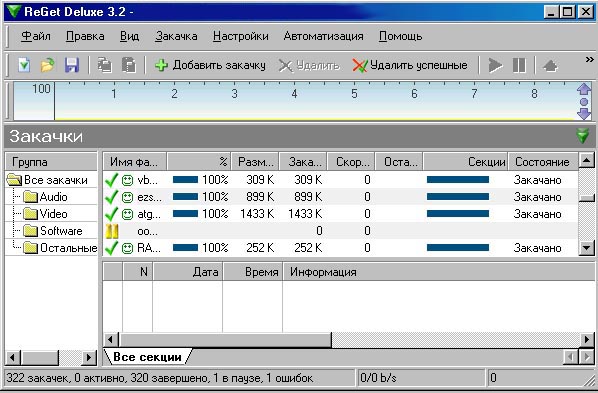Click Удалить успешные button

[410, 65]
